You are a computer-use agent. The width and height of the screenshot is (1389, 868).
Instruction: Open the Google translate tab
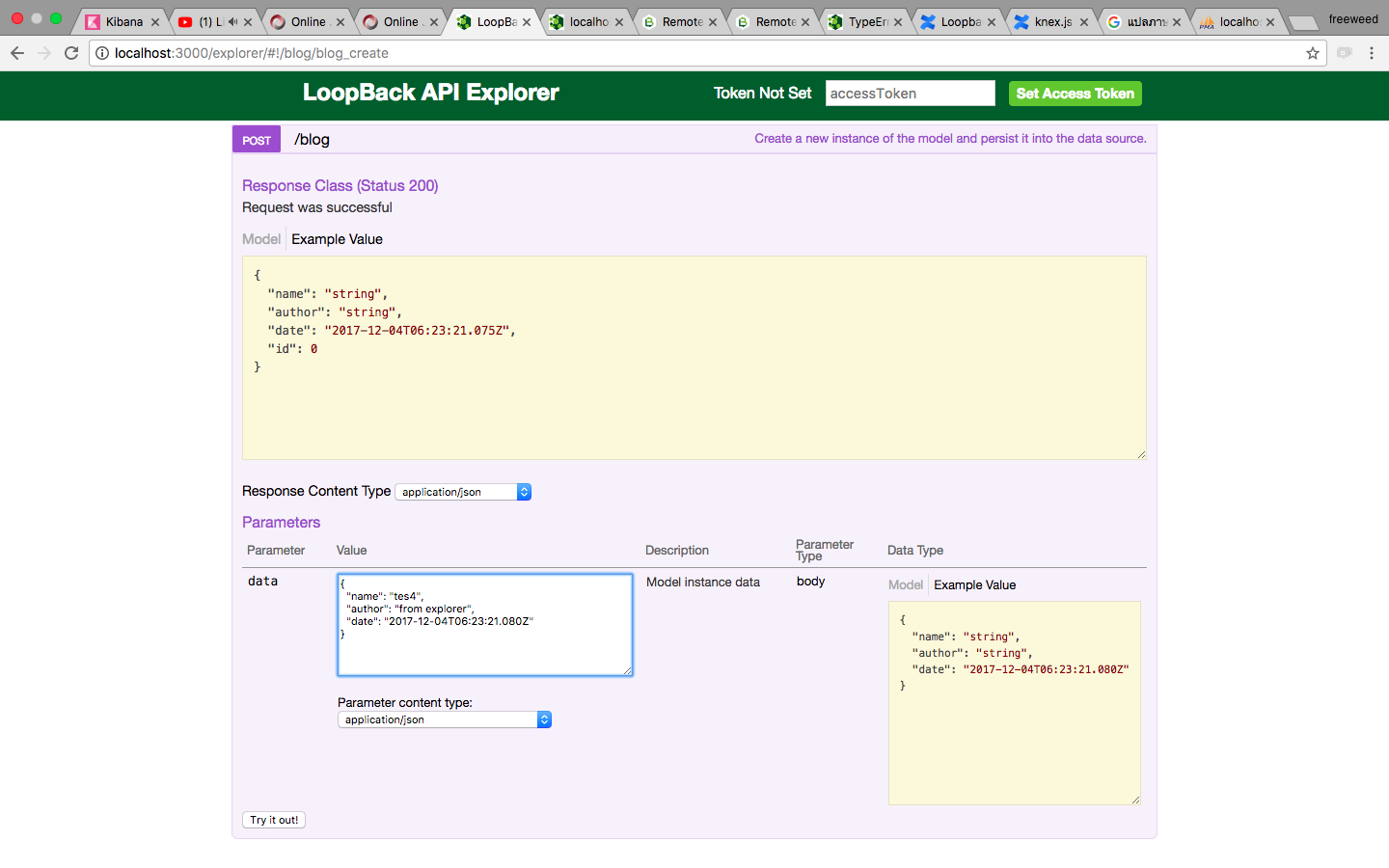[1145, 22]
